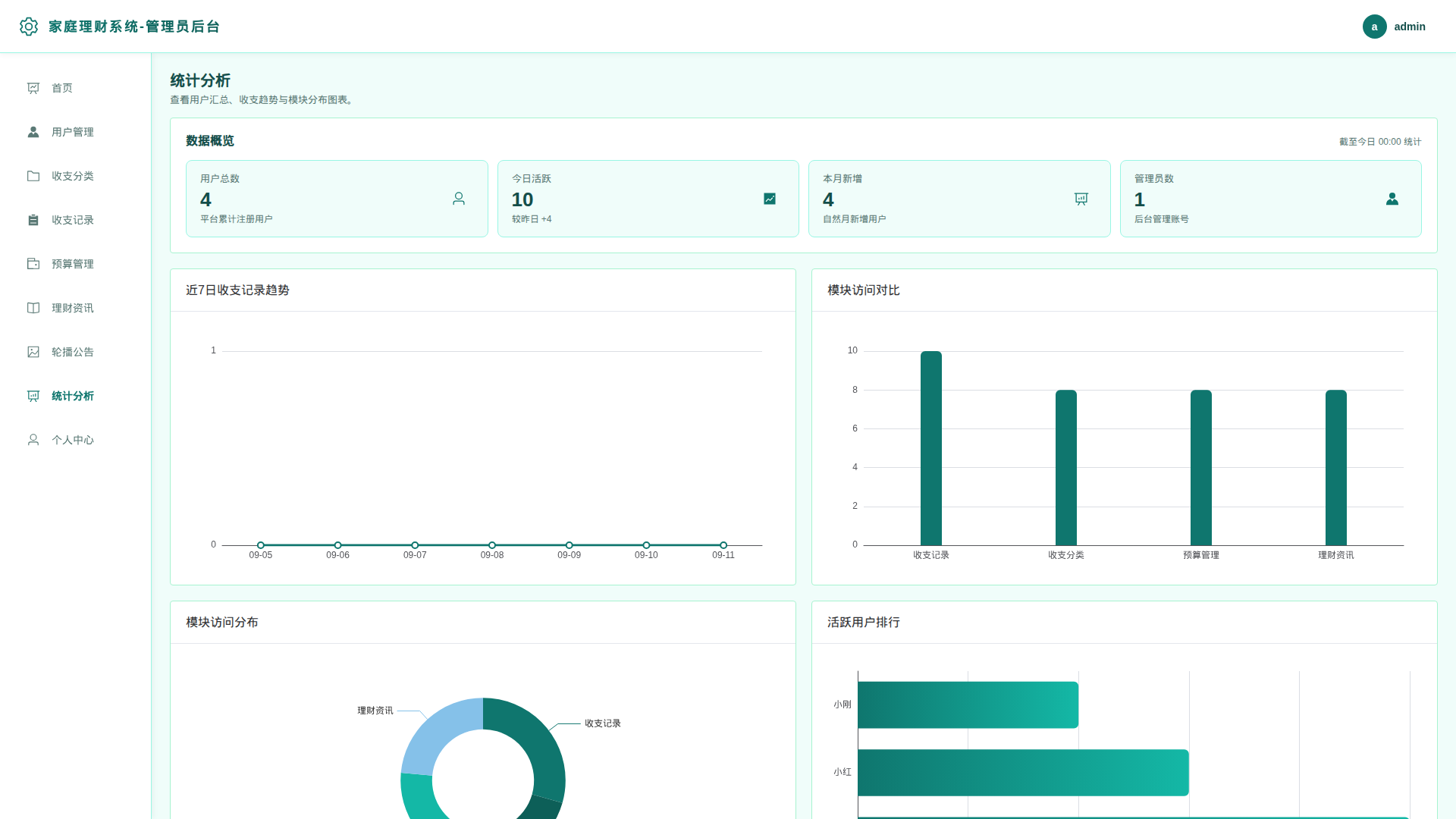Click the 收支记录 dark green donut segment
This screenshot has width=1456, height=819.
coord(535,739)
